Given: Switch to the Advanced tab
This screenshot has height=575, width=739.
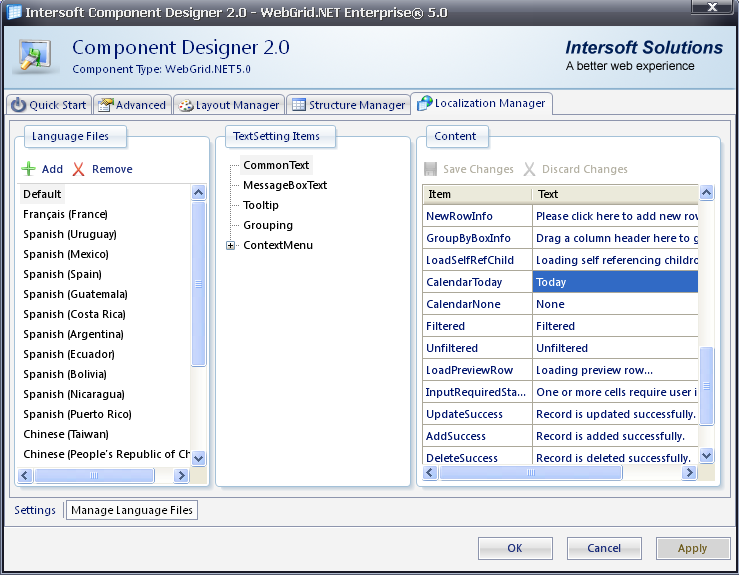Looking at the screenshot, I should point(132,105).
